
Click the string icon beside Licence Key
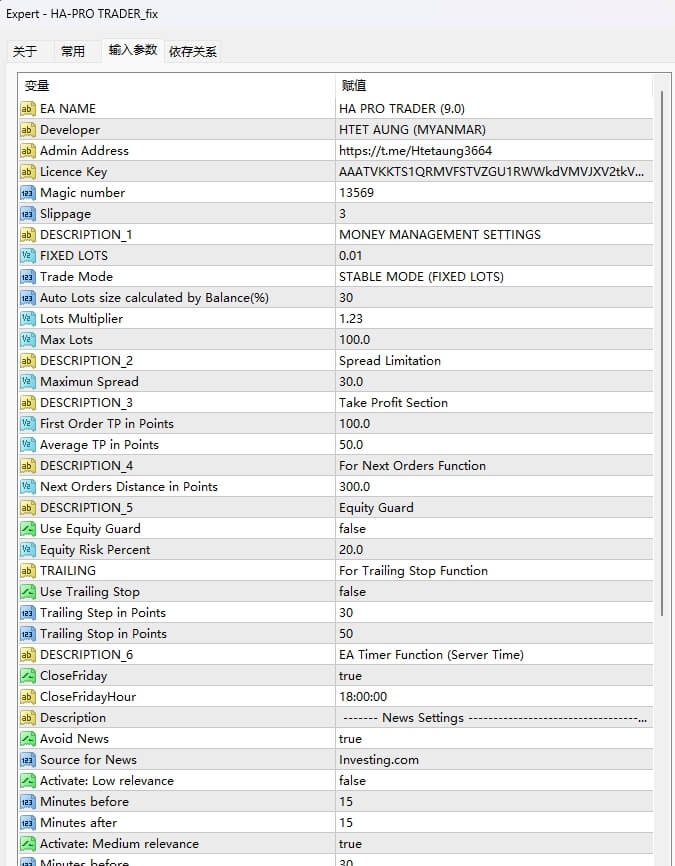tap(28, 171)
